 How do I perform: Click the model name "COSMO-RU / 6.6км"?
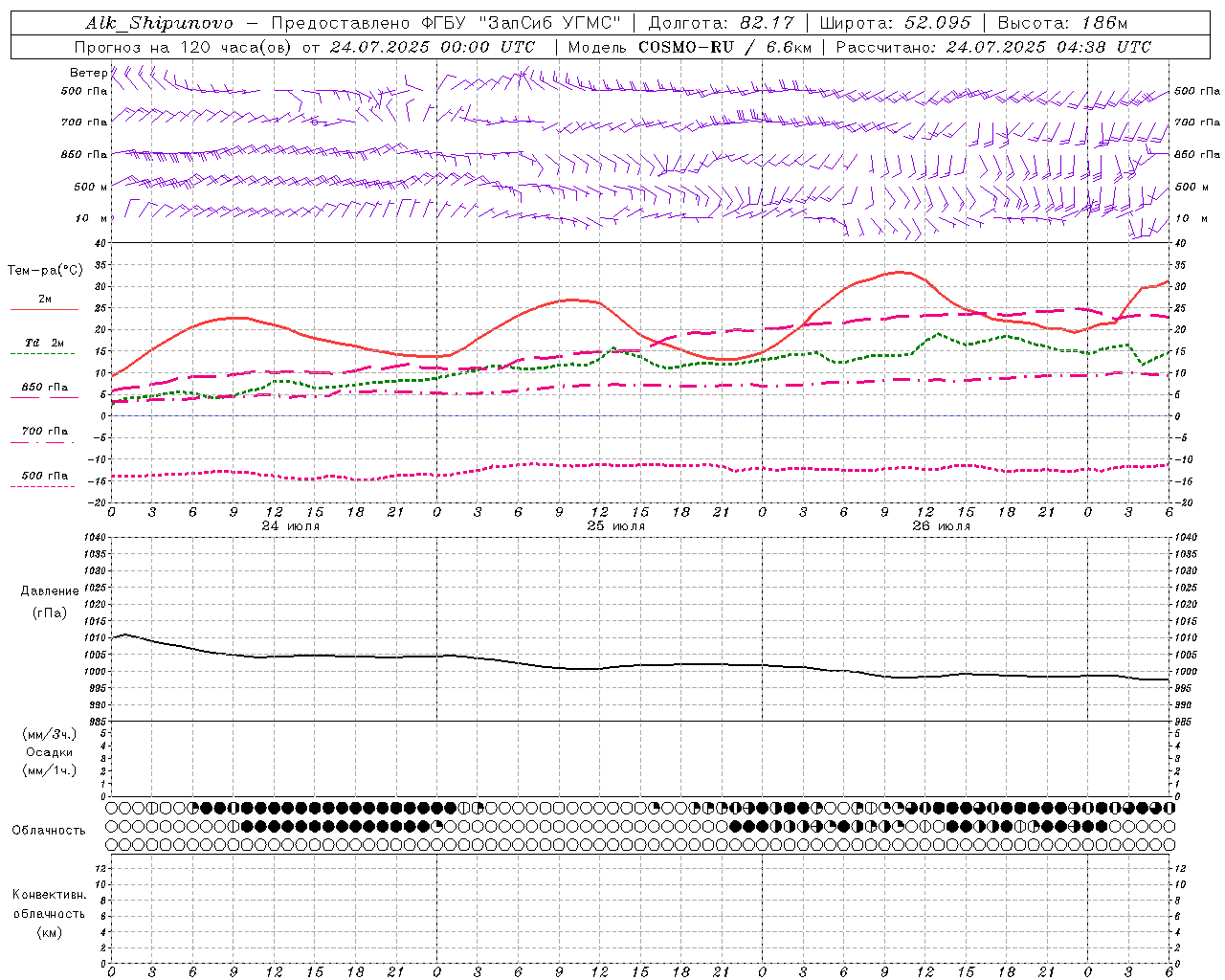pyautogui.click(x=724, y=47)
